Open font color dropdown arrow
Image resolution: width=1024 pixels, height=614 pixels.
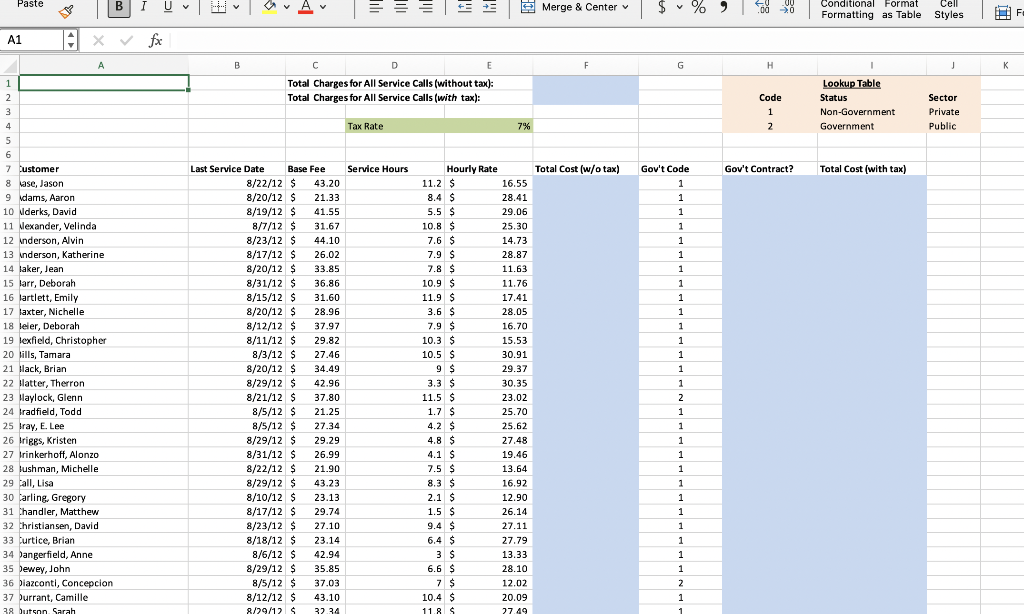point(323,7)
